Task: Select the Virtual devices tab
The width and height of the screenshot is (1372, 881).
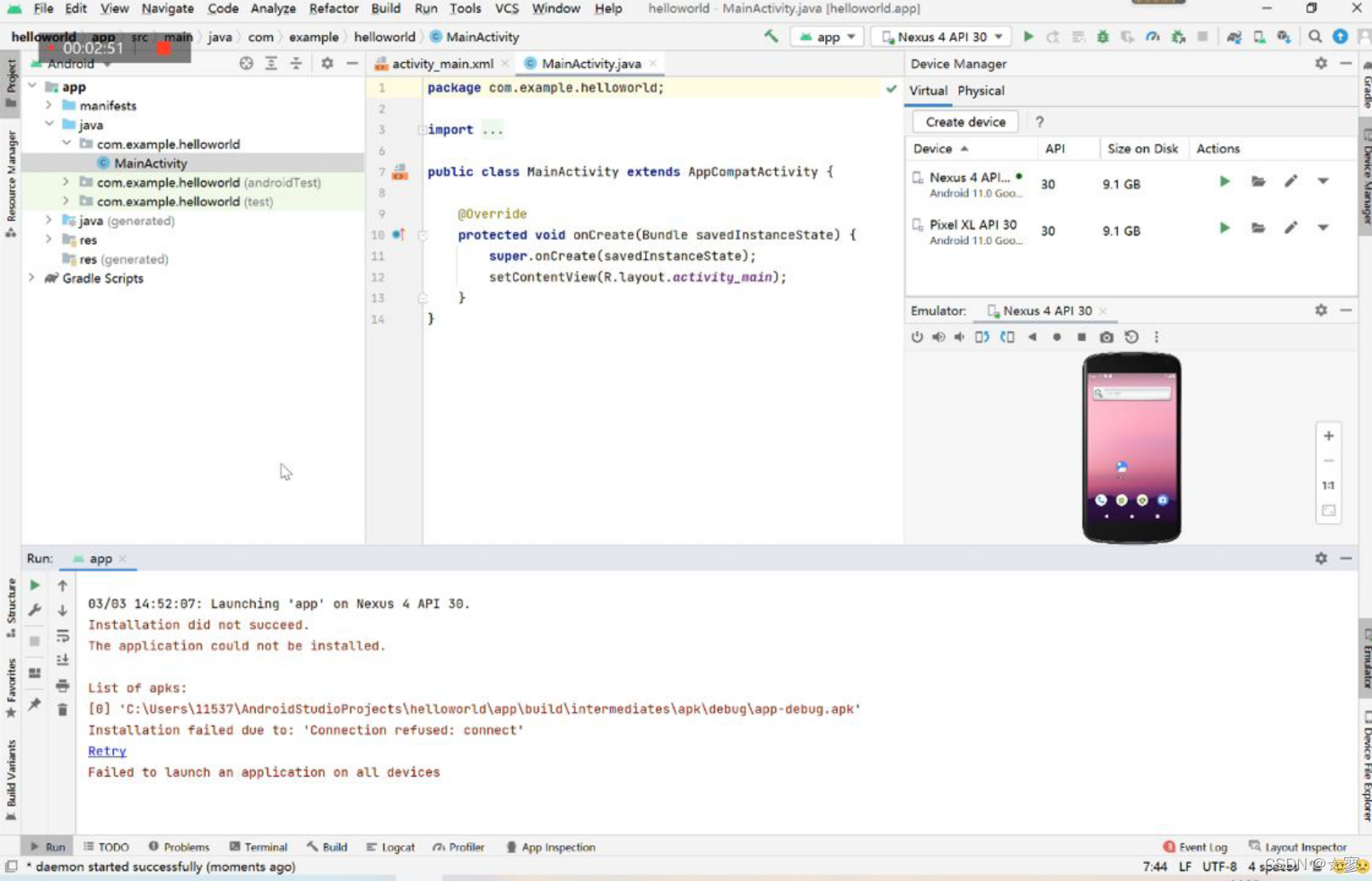Action: pyautogui.click(x=928, y=90)
